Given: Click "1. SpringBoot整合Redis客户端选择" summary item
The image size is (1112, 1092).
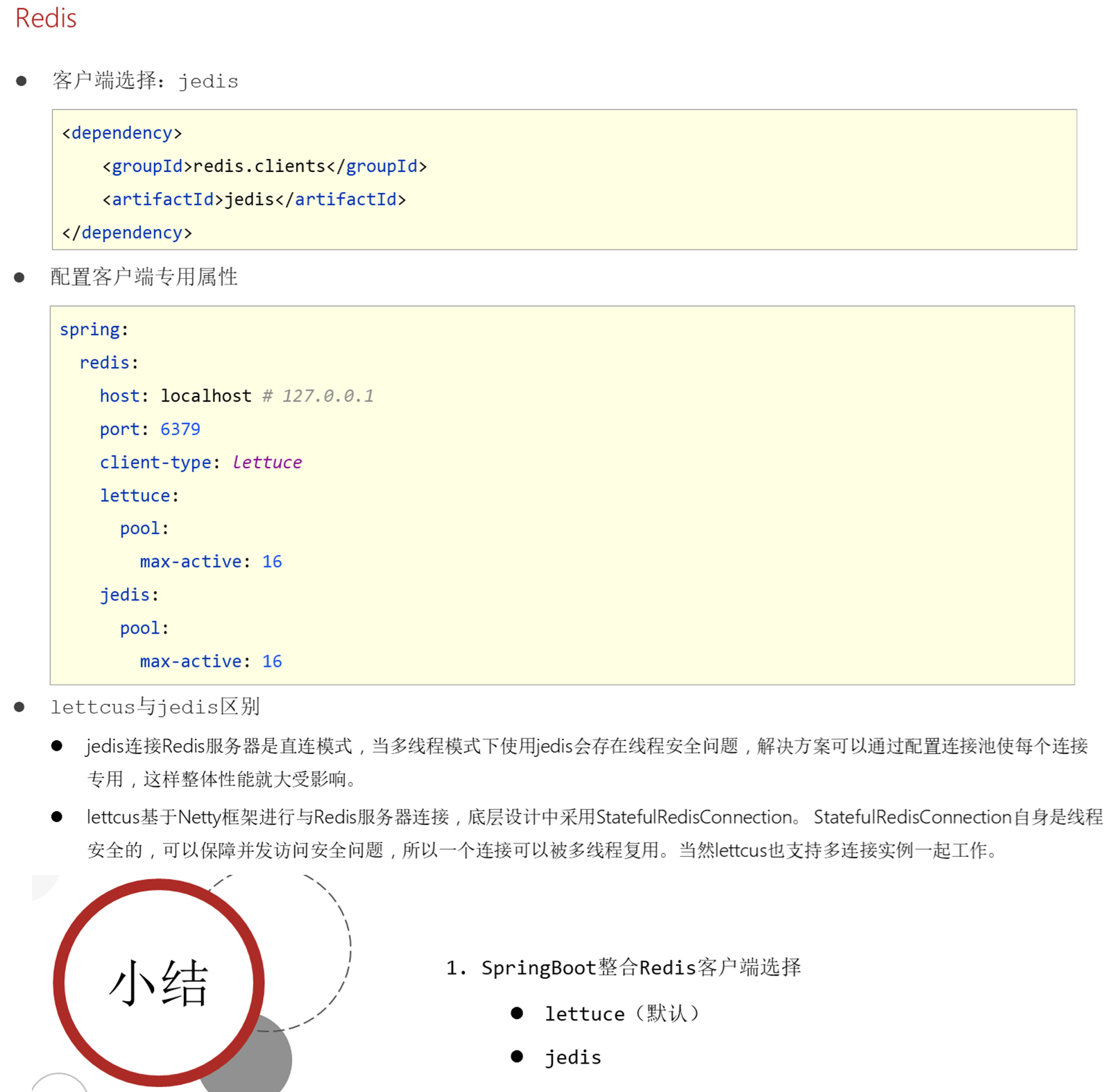Looking at the screenshot, I should coord(624,968).
